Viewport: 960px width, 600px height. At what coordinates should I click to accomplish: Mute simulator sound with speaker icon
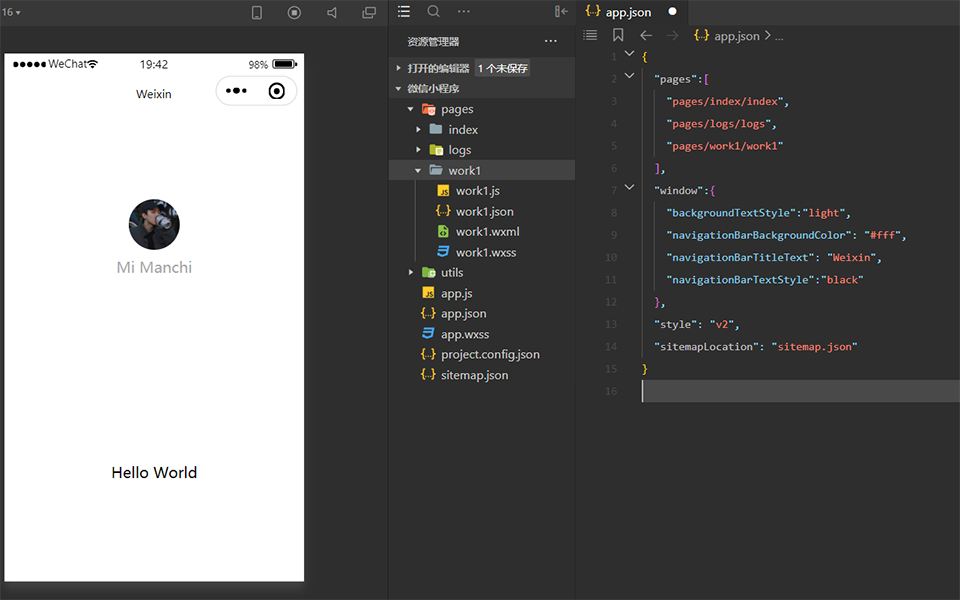(x=332, y=12)
